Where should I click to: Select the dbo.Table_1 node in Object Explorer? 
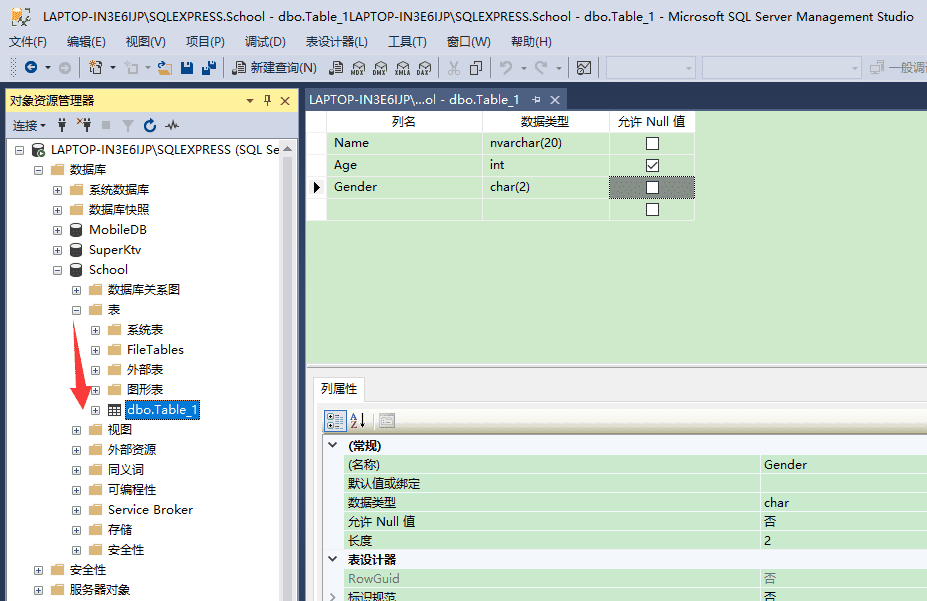tap(161, 409)
